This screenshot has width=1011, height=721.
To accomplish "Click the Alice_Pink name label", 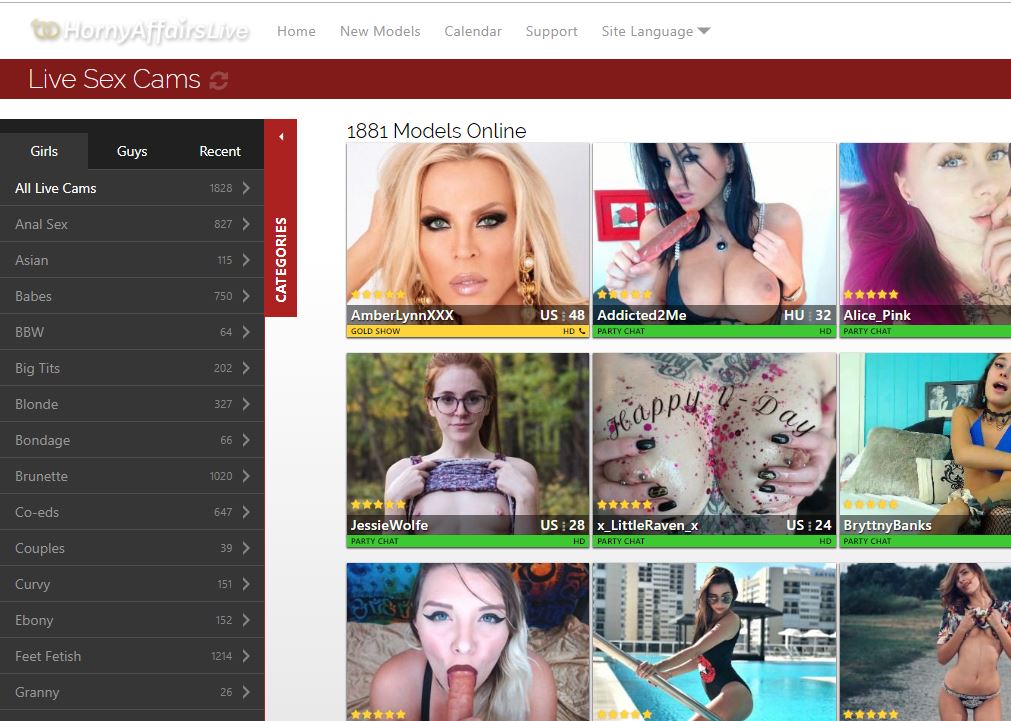I will click(877, 315).
